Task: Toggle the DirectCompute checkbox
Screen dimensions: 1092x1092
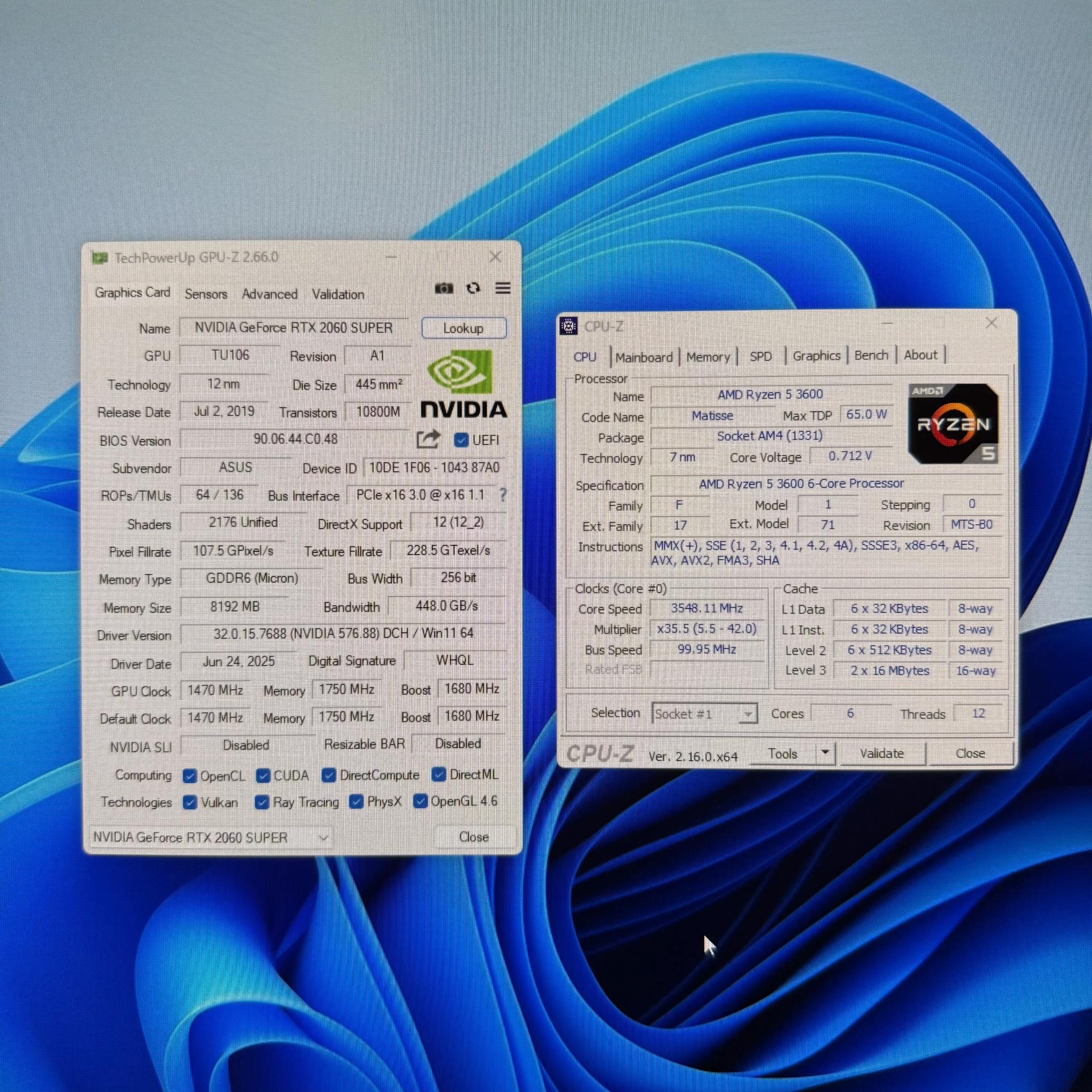Action: pos(329,775)
